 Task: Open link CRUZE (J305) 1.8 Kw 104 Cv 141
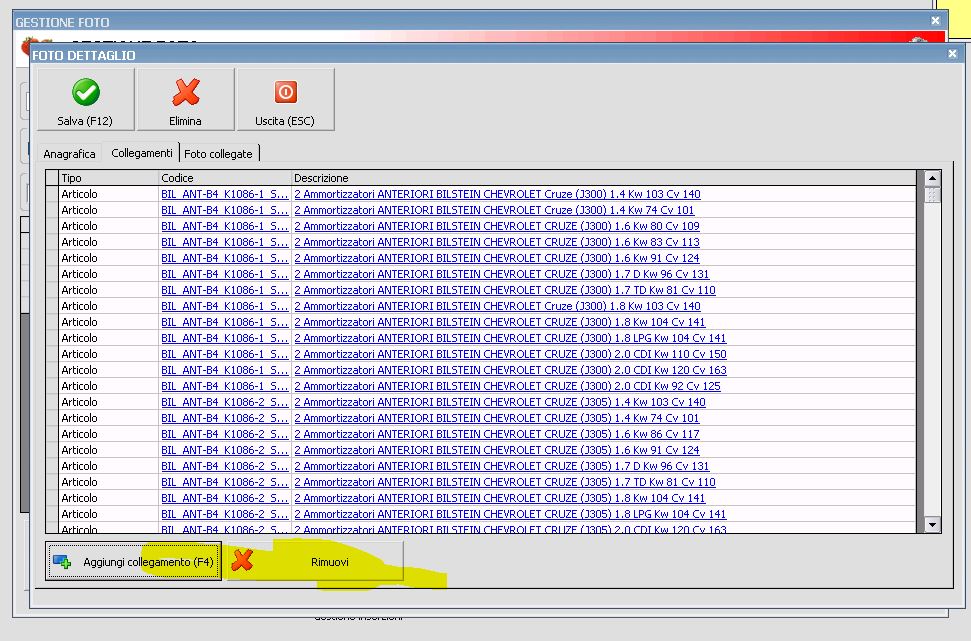click(x=500, y=498)
